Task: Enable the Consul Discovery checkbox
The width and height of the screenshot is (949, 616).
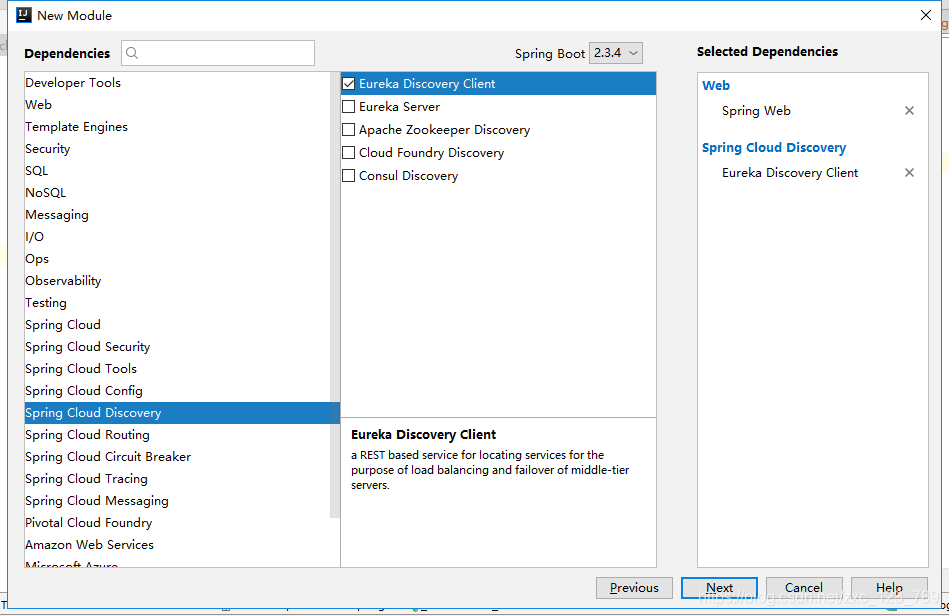Action: (349, 175)
